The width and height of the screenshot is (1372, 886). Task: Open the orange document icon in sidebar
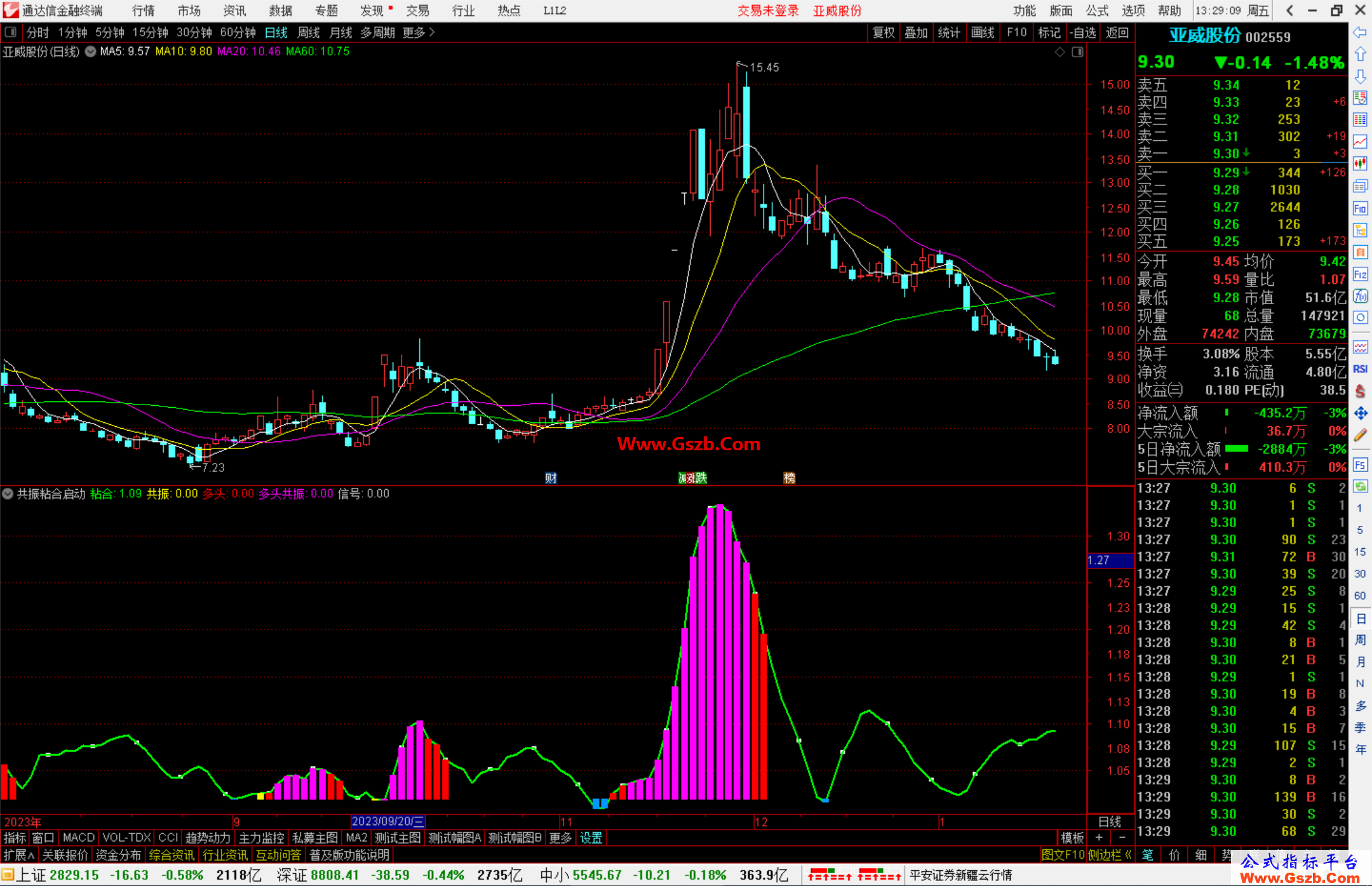[x=1360, y=252]
